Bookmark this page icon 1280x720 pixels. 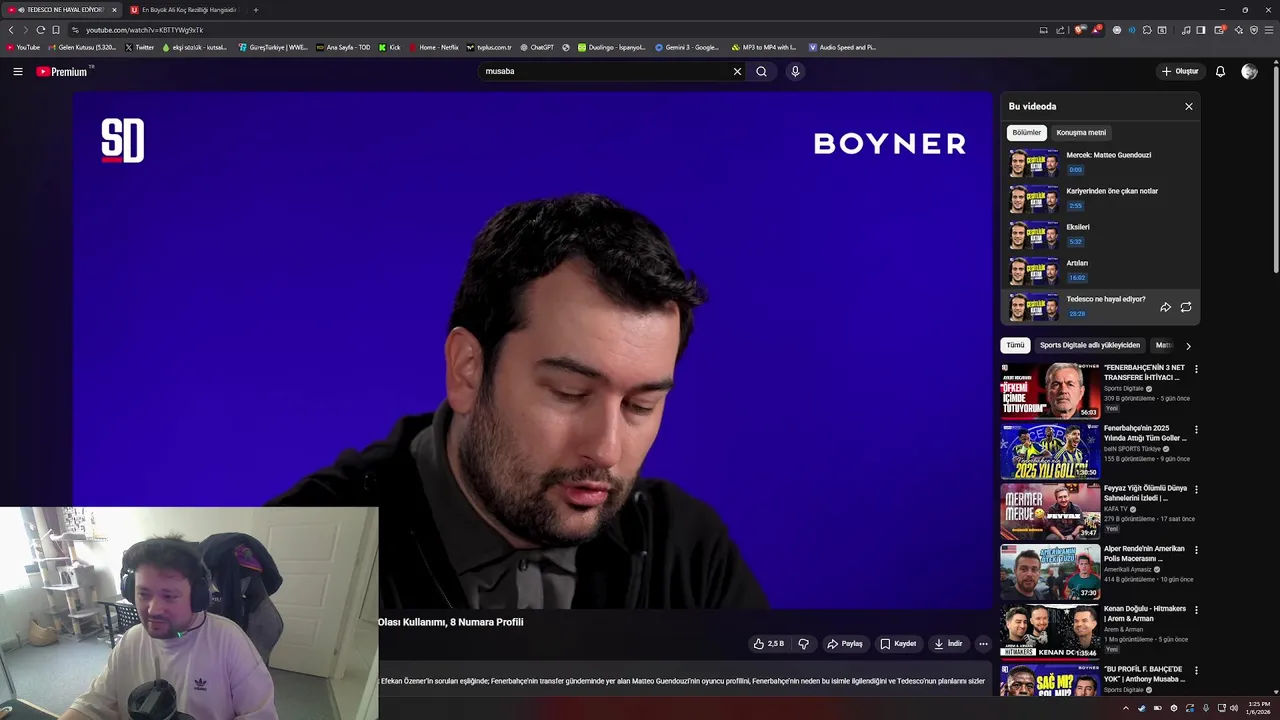pyautogui.click(x=55, y=30)
